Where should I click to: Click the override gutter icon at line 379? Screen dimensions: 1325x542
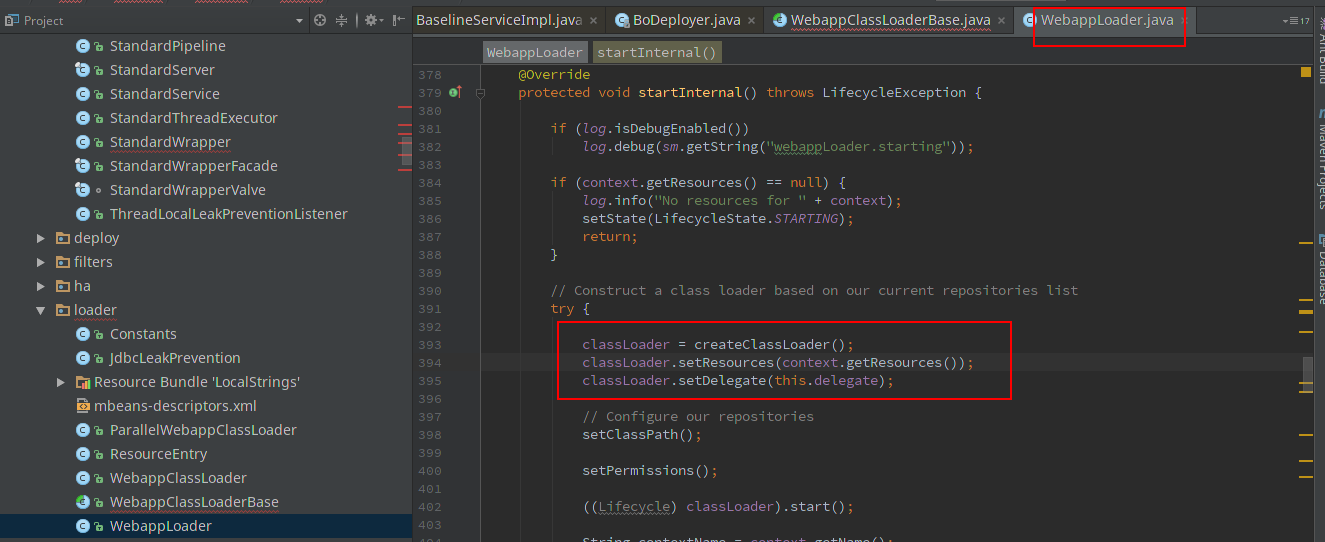(x=454, y=92)
